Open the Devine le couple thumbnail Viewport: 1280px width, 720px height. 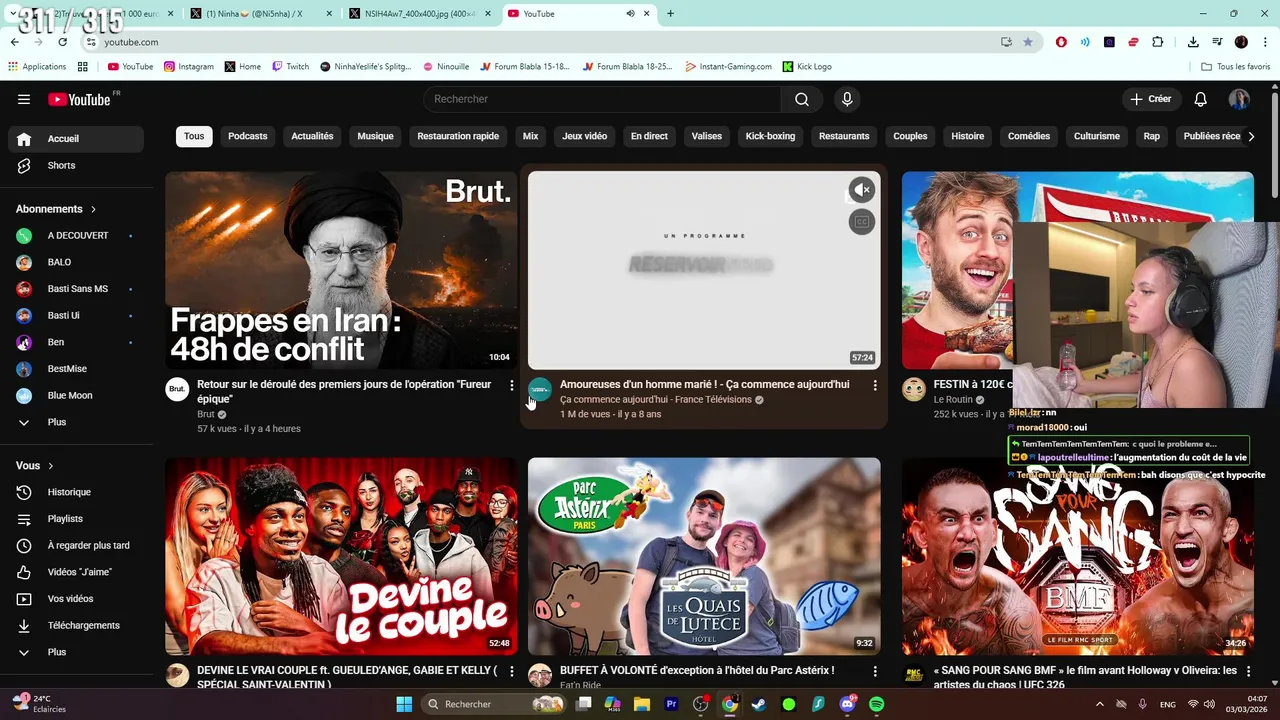[x=342, y=556]
